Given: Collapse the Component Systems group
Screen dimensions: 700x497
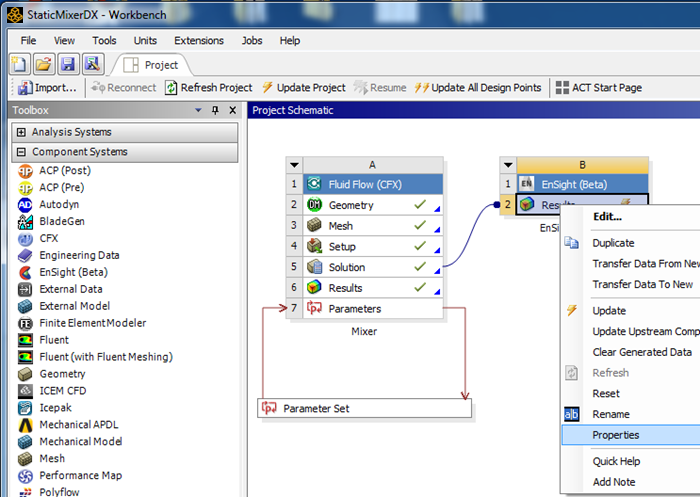Looking at the screenshot, I should coord(21,152).
